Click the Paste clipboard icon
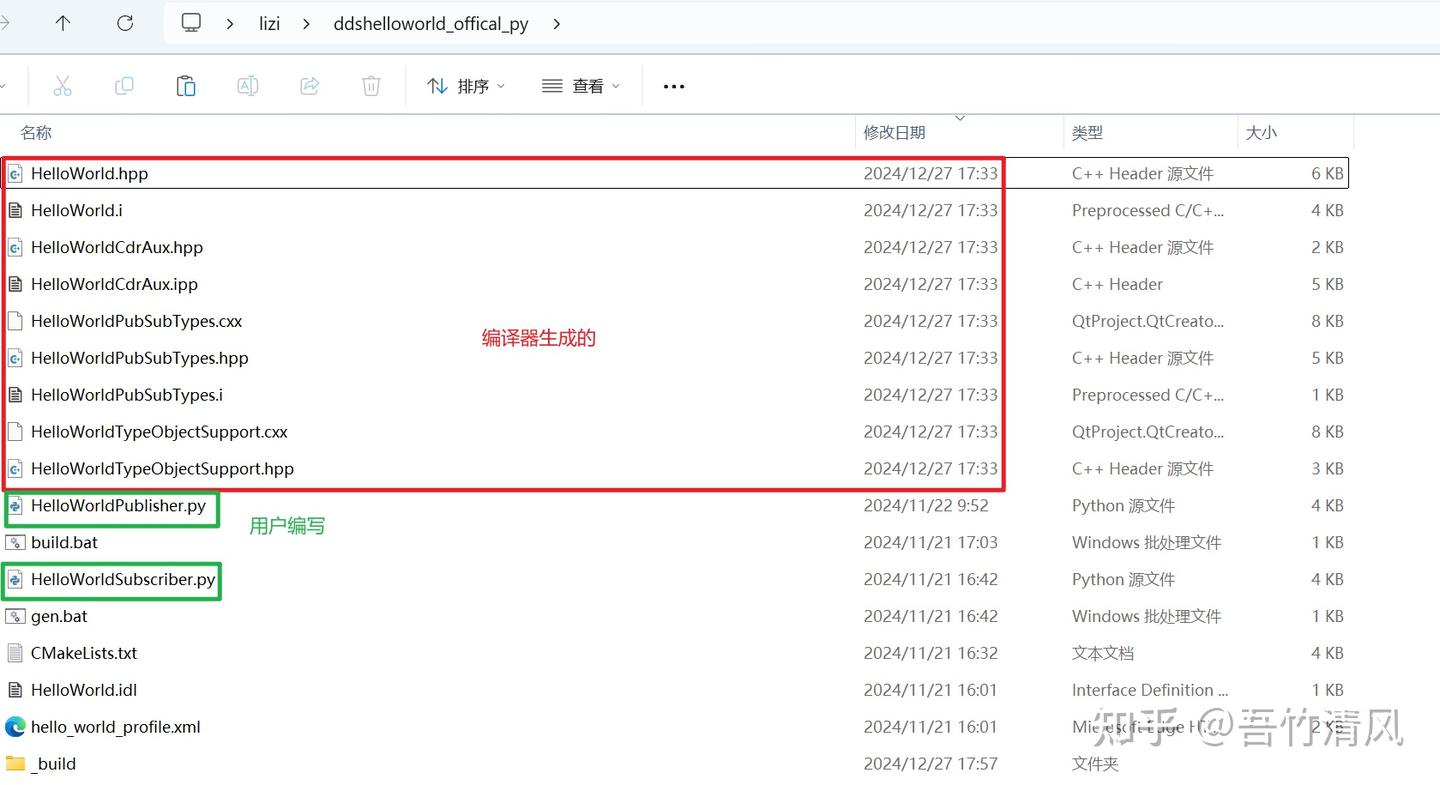This screenshot has height=785, width=1440. [186, 86]
